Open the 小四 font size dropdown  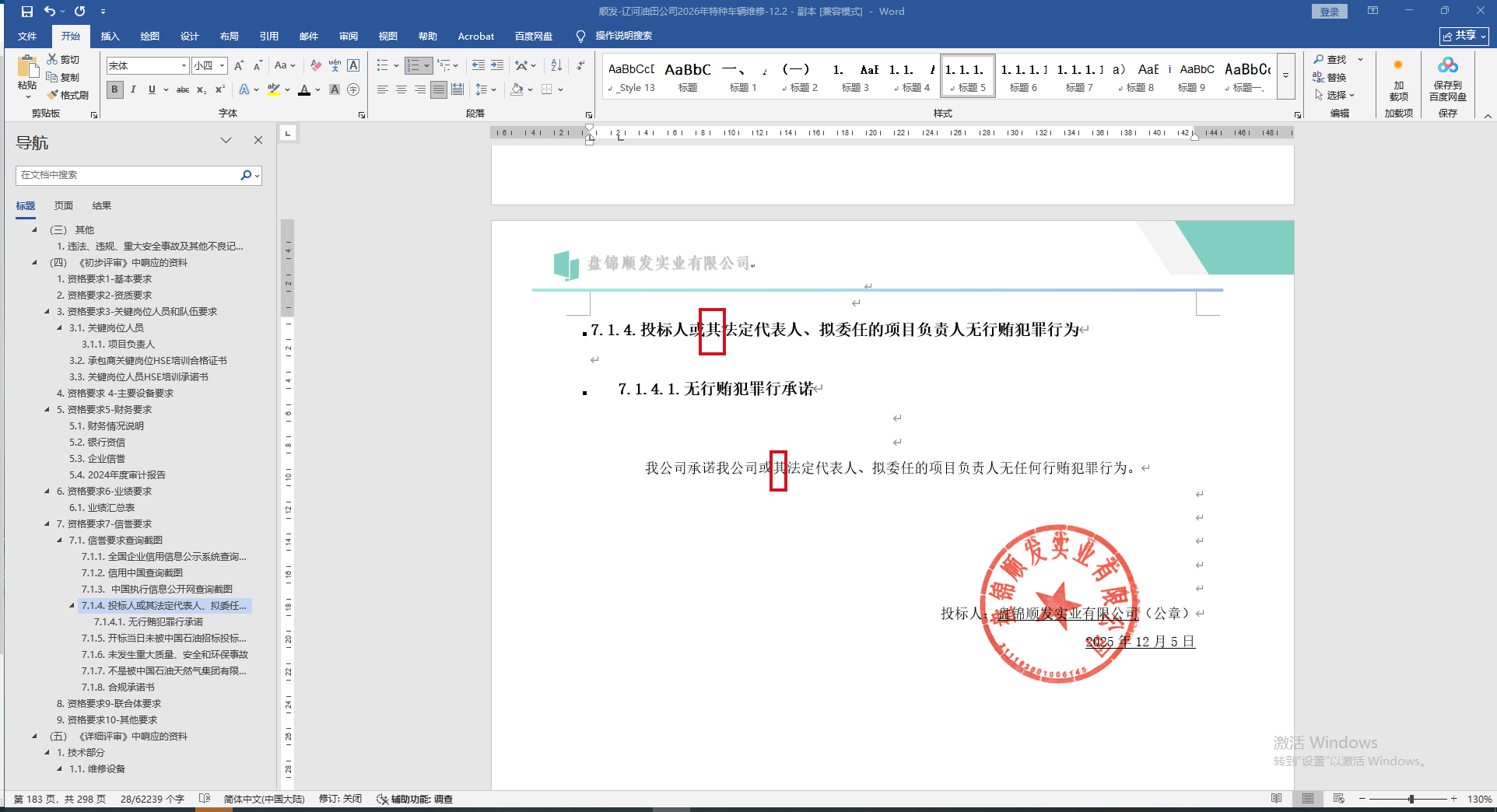(x=223, y=66)
